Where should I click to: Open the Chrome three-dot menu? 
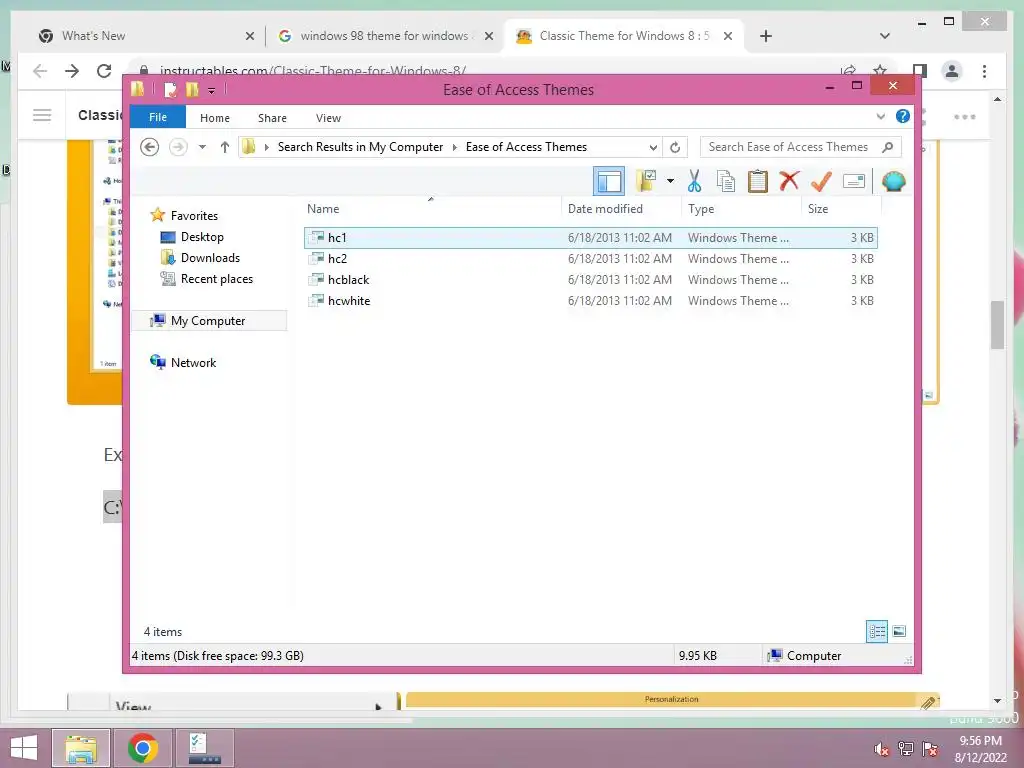[x=984, y=71]
